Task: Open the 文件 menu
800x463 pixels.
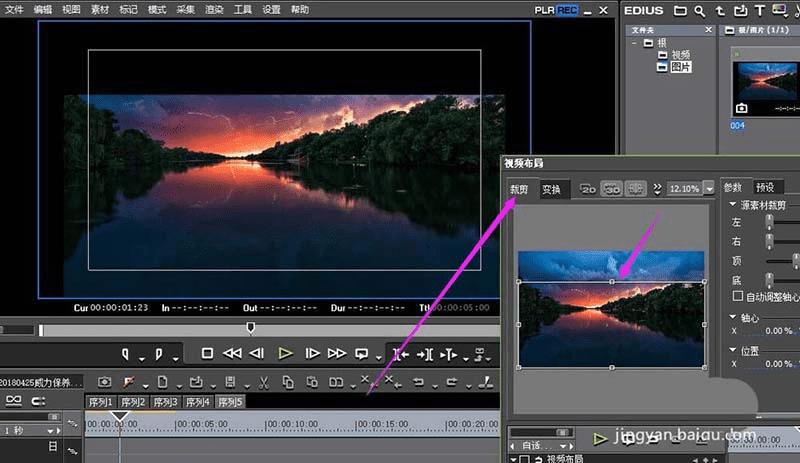Action: 14,9
